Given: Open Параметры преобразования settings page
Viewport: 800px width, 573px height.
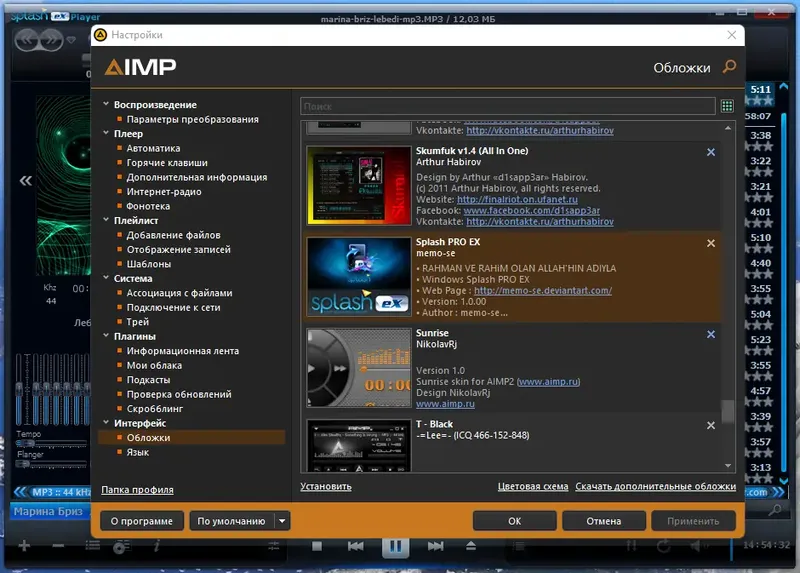Looking at the screenshot, I should point(192,119).
